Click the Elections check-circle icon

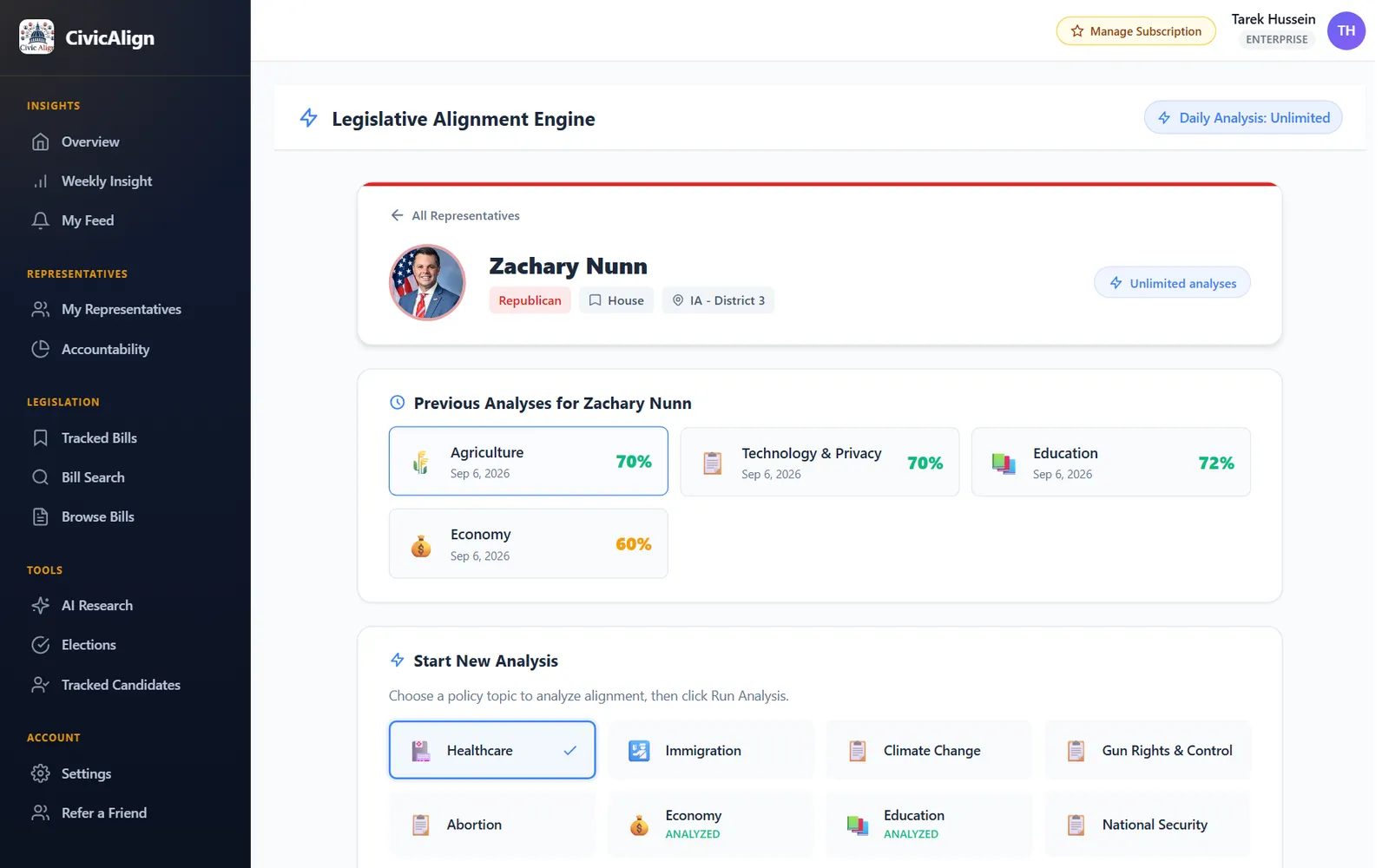point(40,645)
